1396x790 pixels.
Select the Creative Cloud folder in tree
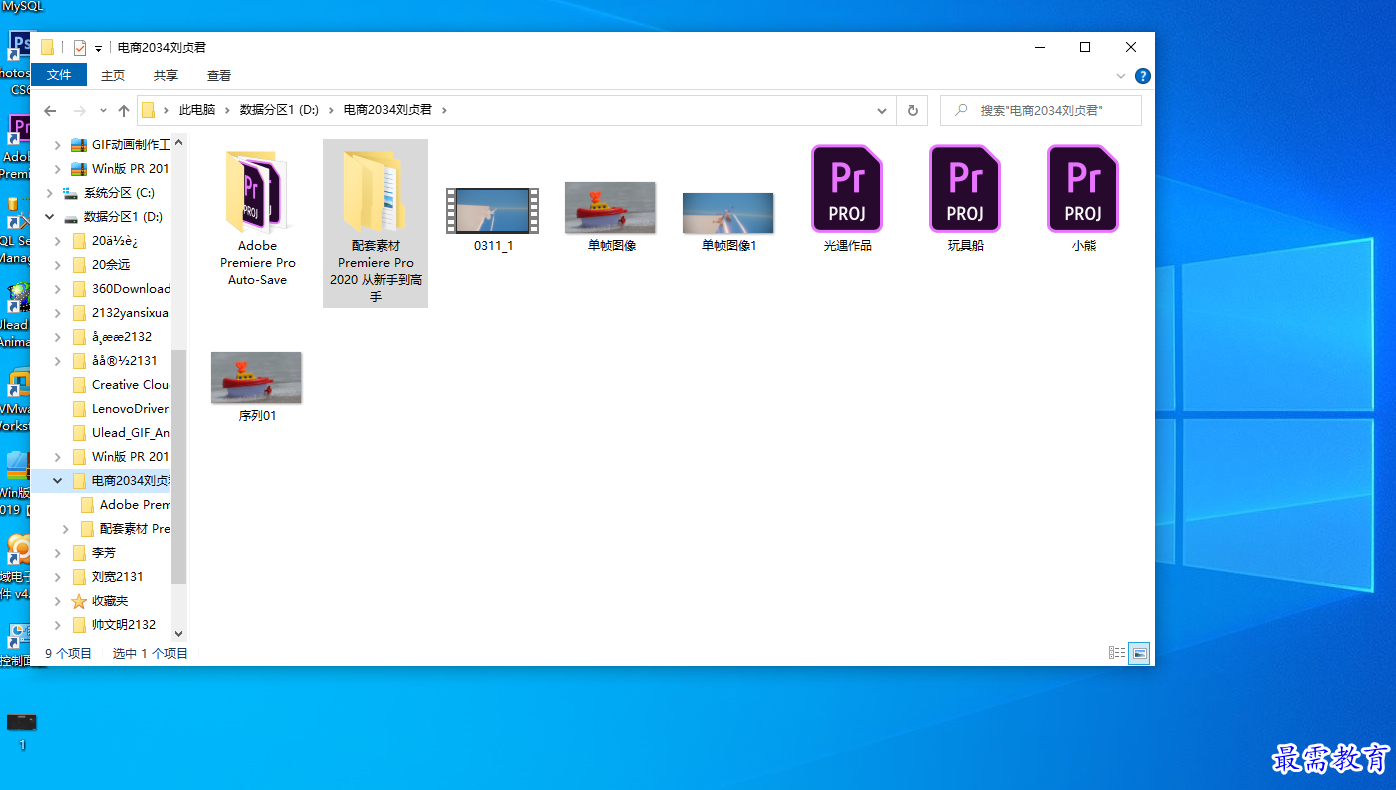click(121, 385)
